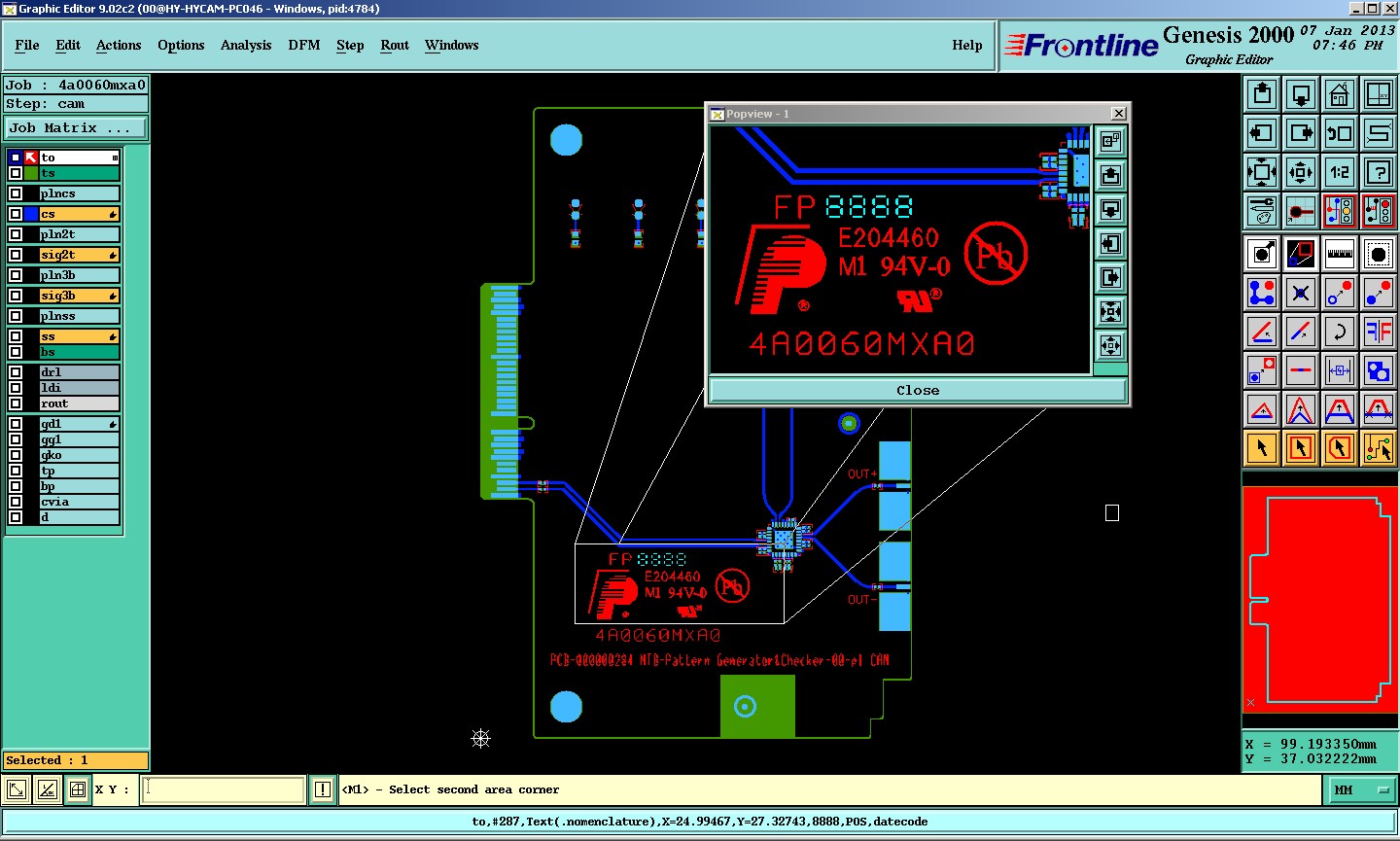Open the Step menu

click(350, 46)
